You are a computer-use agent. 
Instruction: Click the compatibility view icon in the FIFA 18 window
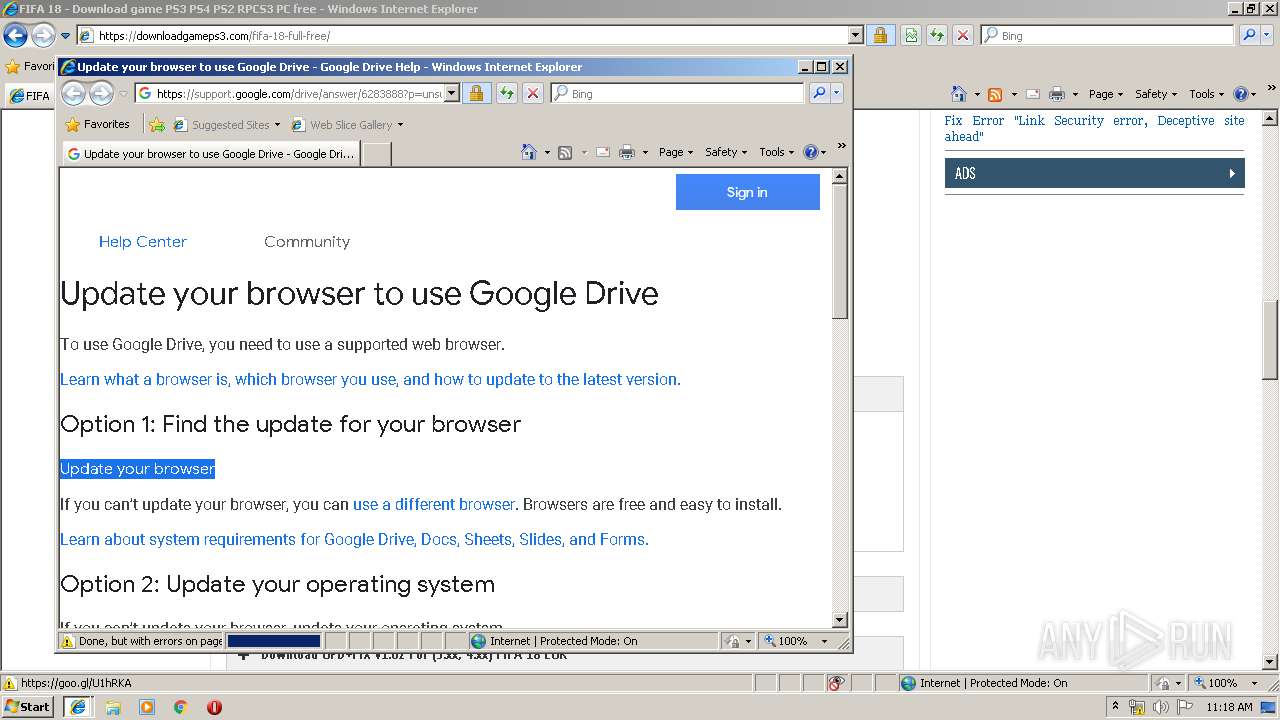pyautogui.click(x=911, y=35)
